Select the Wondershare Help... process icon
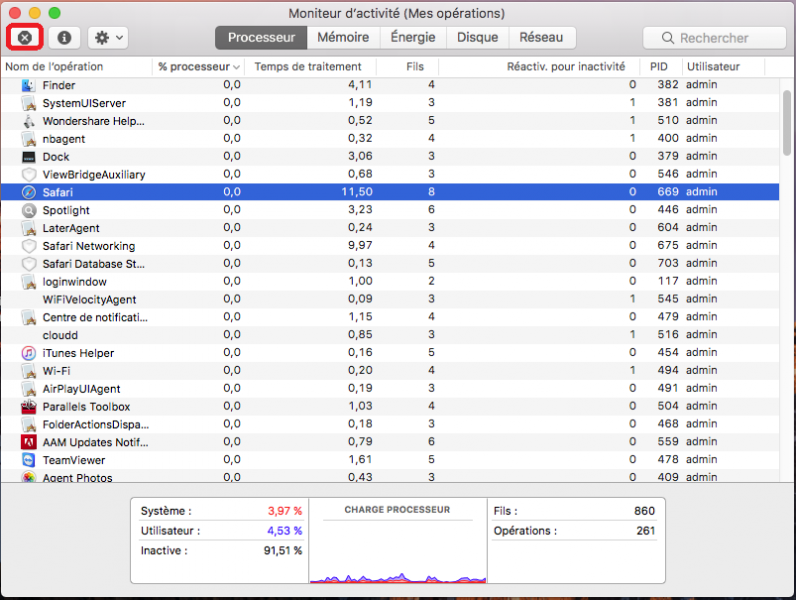 tap(28, 121)
